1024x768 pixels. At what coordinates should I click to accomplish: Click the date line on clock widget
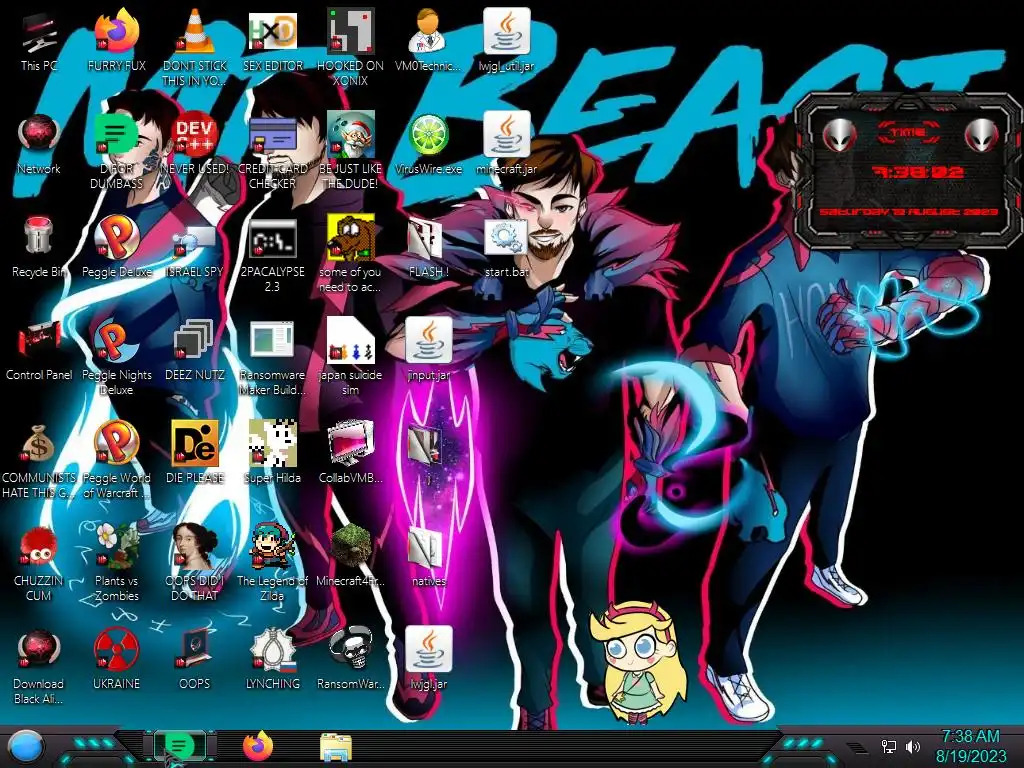pos(909,212)
